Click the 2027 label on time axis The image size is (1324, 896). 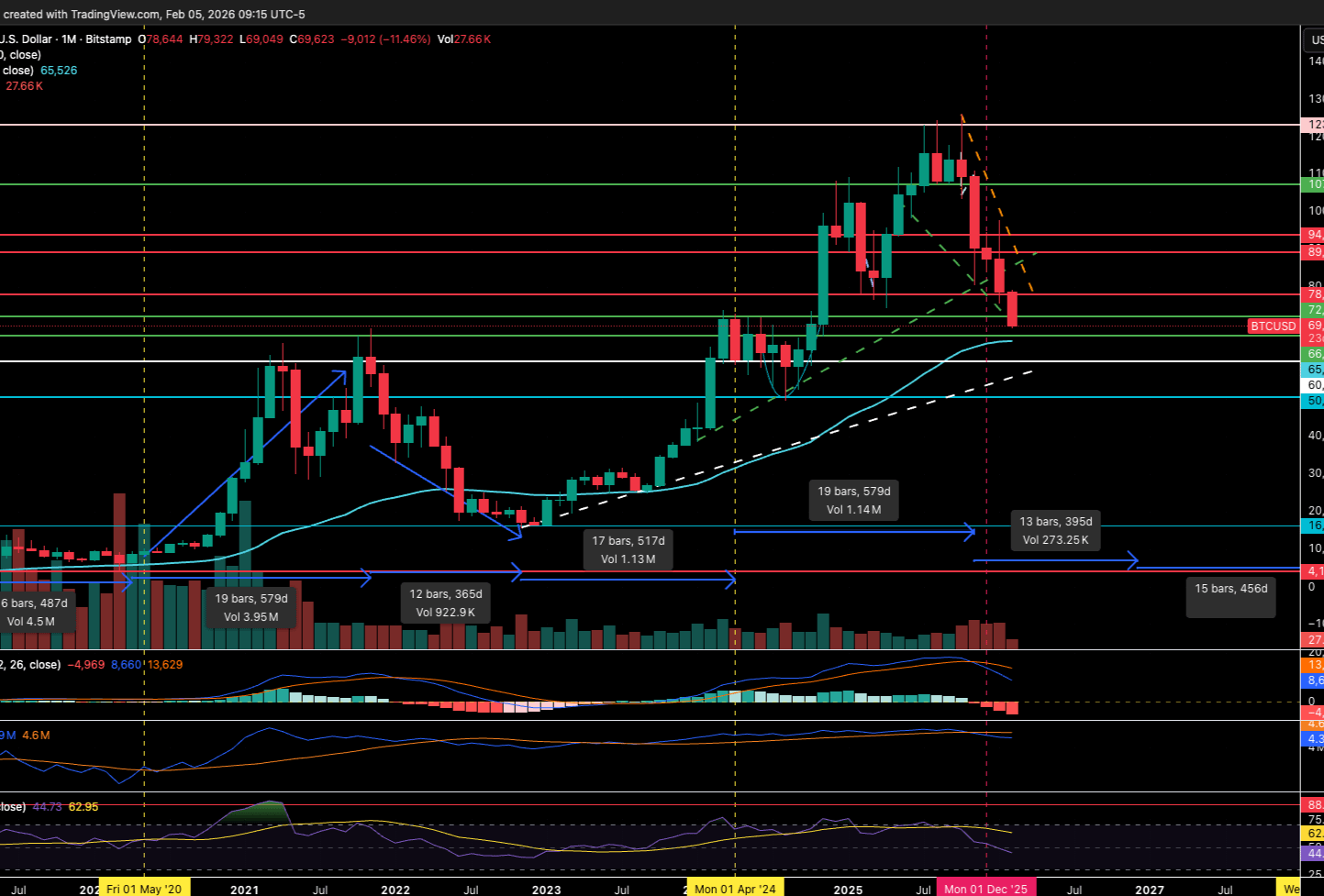1150,890
